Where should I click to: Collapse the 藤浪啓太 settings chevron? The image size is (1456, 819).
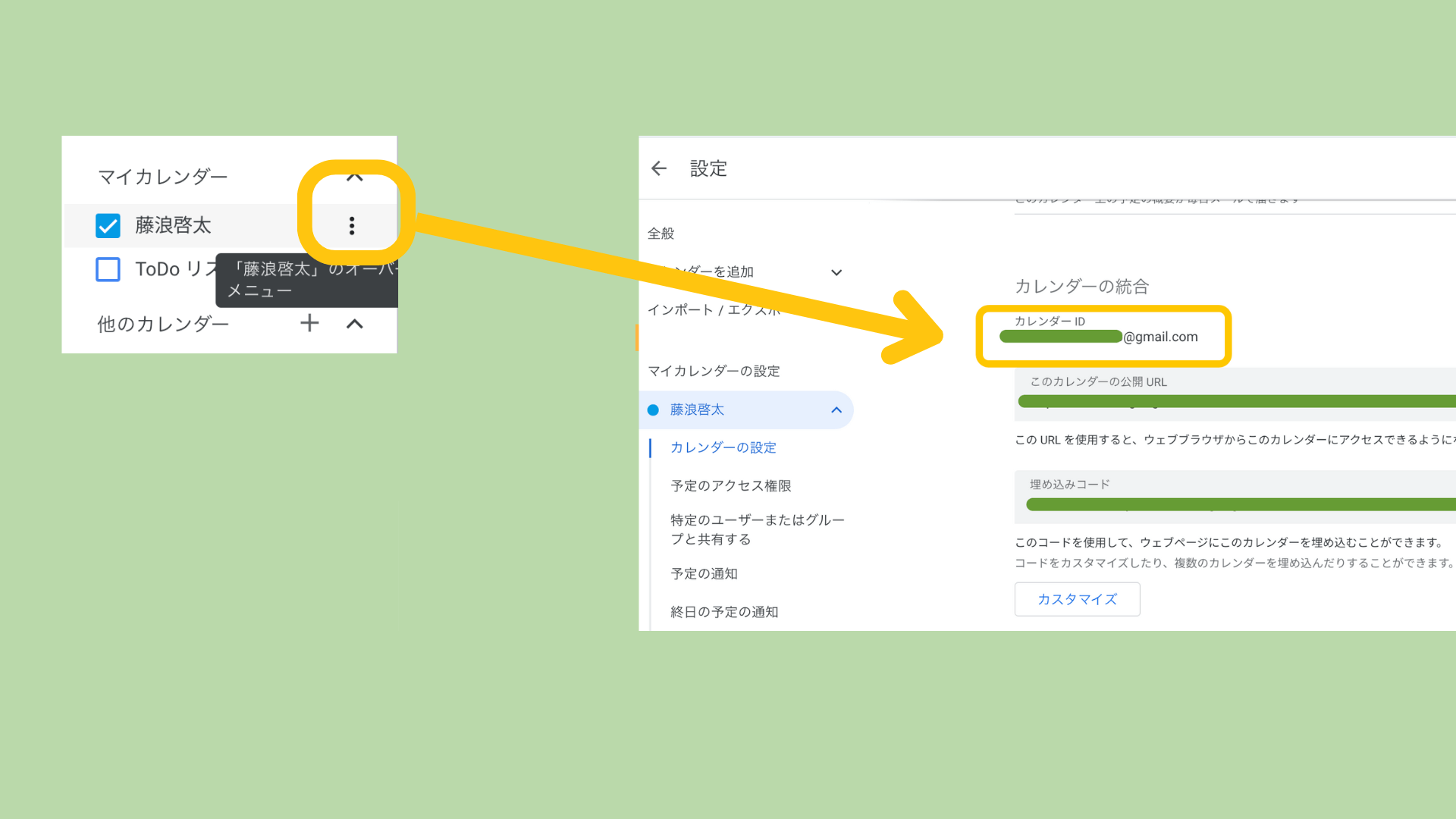click(x=836, y=410)
